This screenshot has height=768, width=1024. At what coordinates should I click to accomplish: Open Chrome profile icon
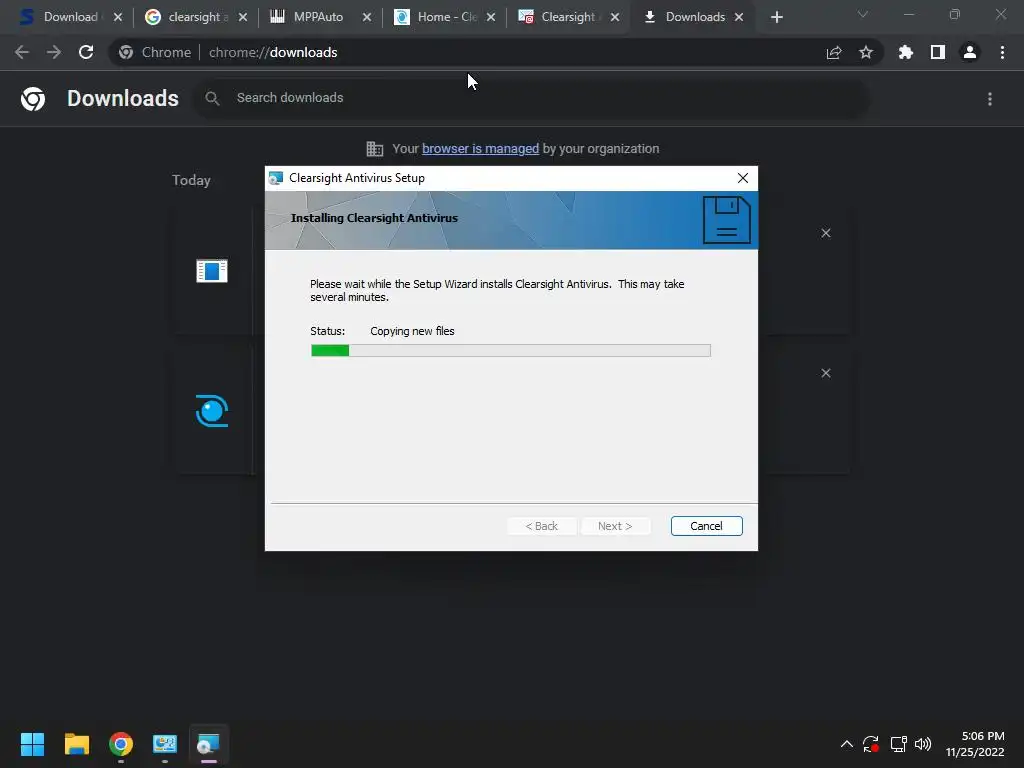pyautogui.click(x=969, y=52)
